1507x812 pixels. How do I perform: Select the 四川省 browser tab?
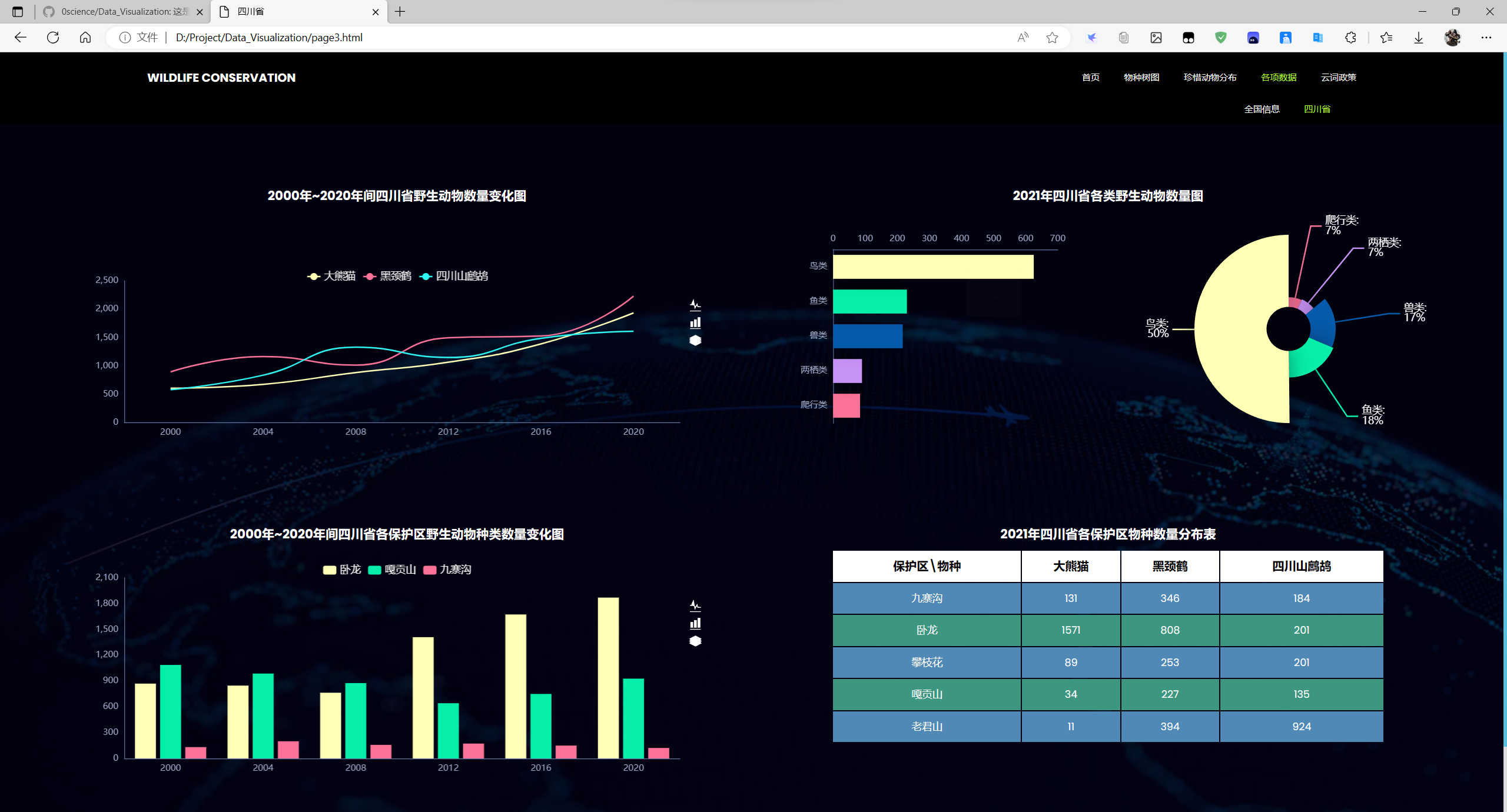click(299, 12)
